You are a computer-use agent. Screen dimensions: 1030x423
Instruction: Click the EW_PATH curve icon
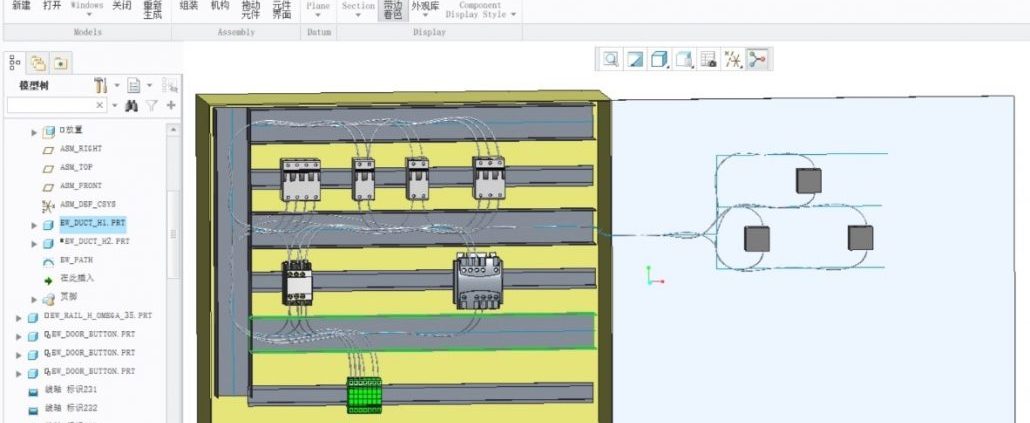click(x=48, y=262)
